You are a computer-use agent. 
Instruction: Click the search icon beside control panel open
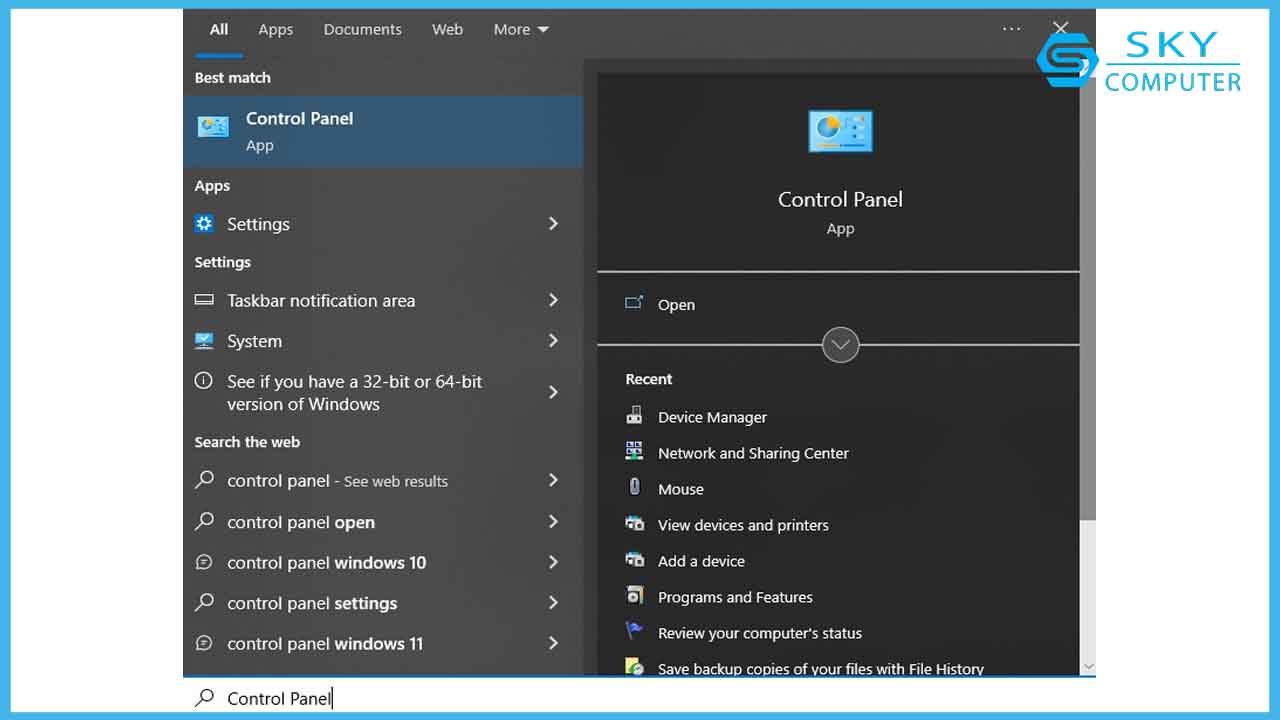pyautogui.click(x=204, y=522)
